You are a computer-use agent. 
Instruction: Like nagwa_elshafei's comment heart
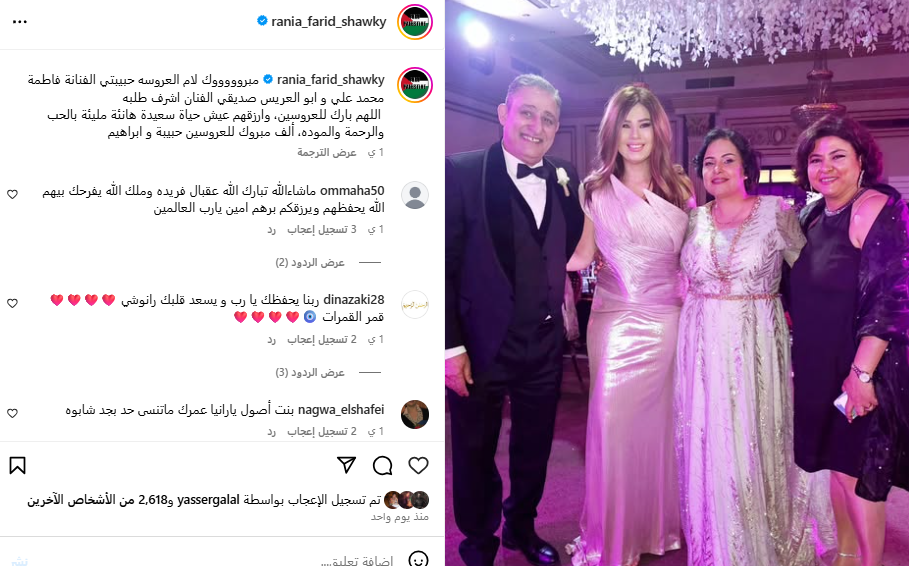point(12,413)
